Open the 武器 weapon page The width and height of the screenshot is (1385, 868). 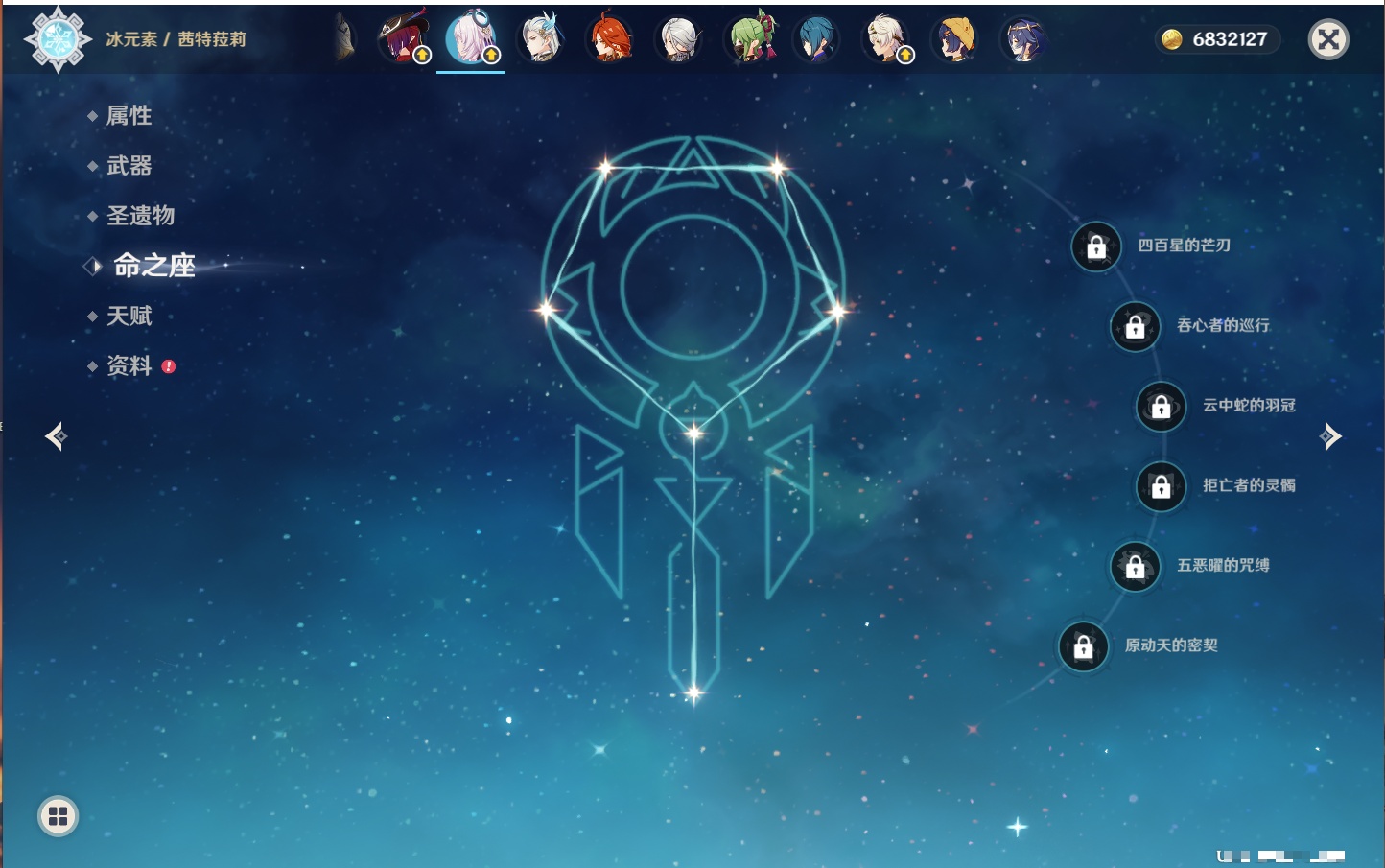pyautogui.click(x=129, y=166)
